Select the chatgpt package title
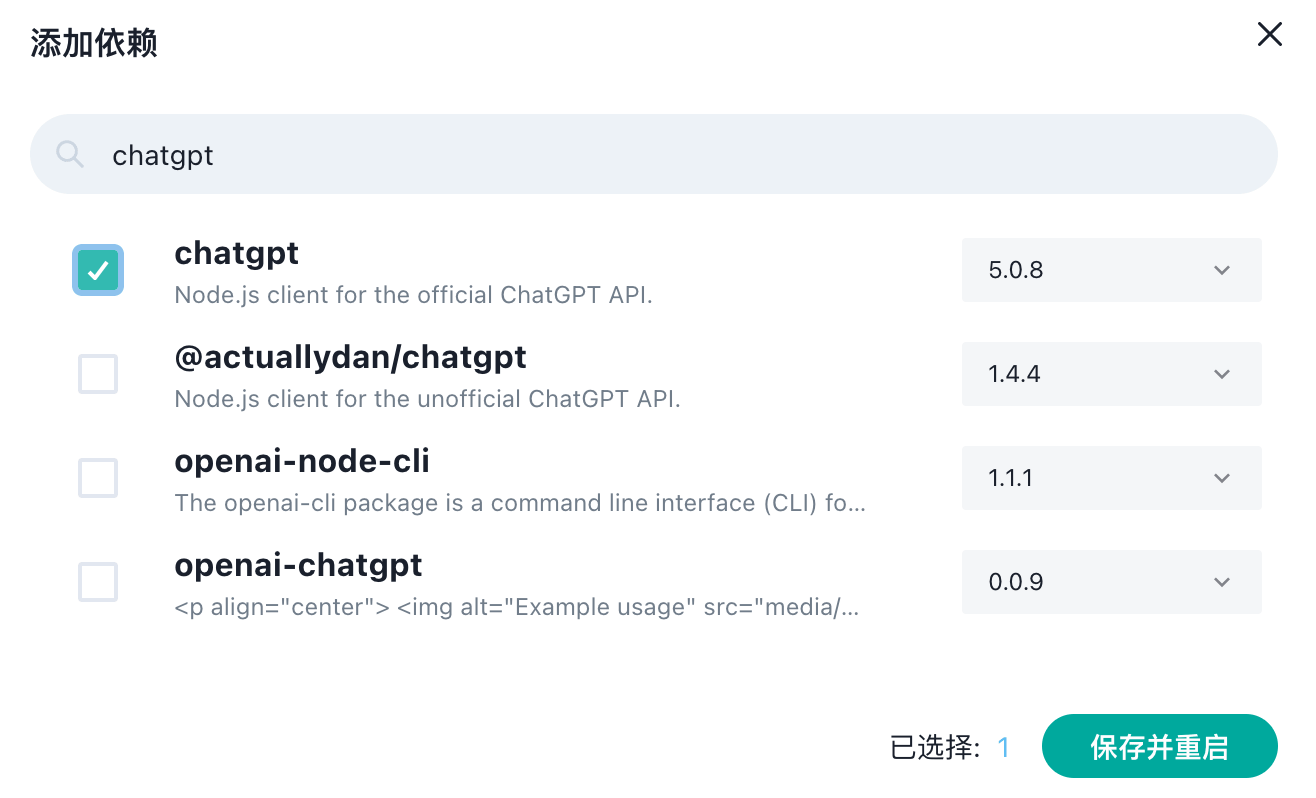The image size is (1316, 798). click(237, 254)
